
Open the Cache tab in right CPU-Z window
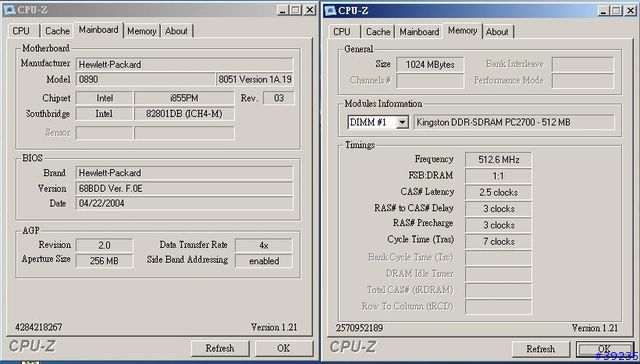[378, 32]
